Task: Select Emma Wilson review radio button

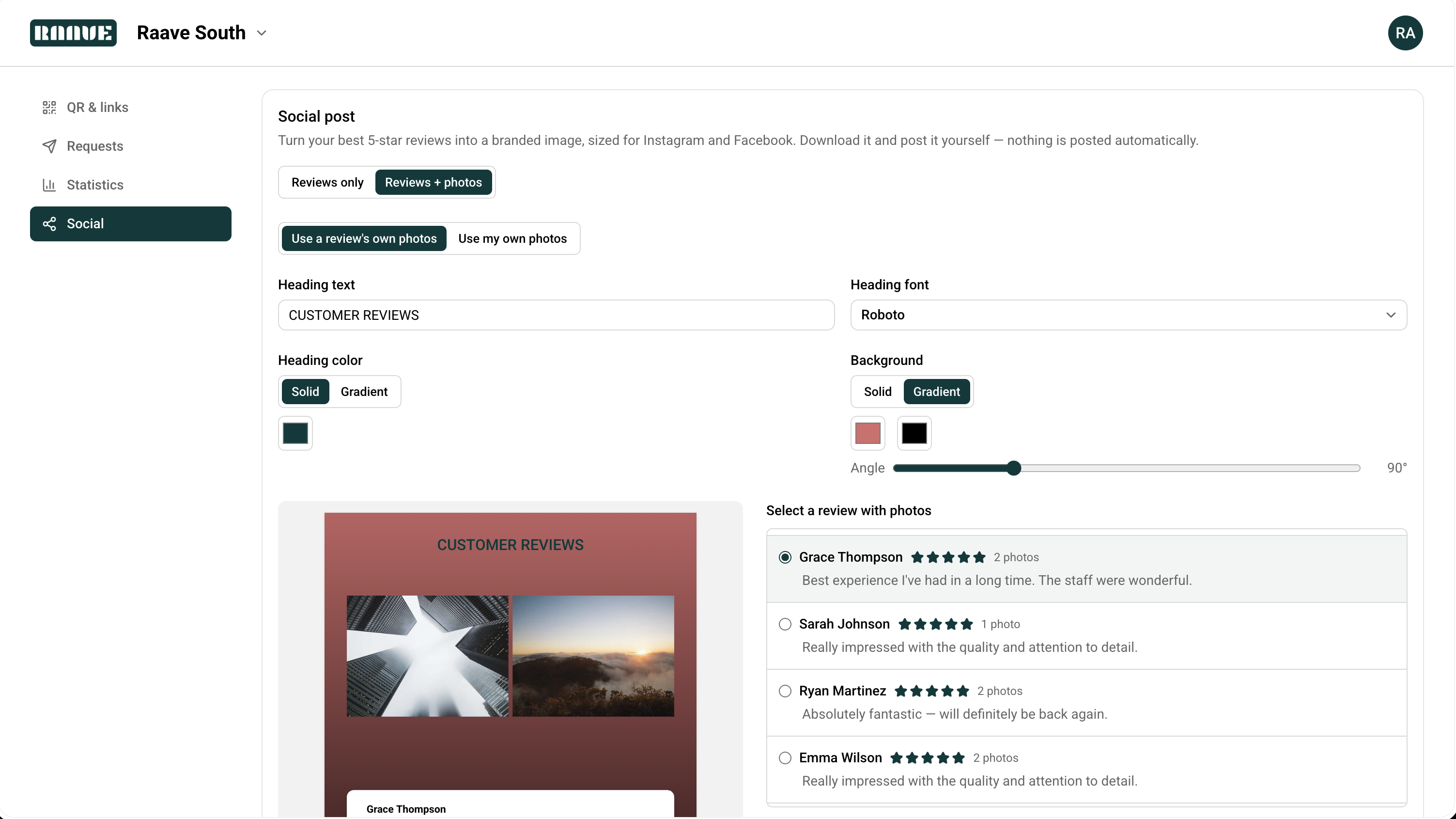Action: (785, 758)
